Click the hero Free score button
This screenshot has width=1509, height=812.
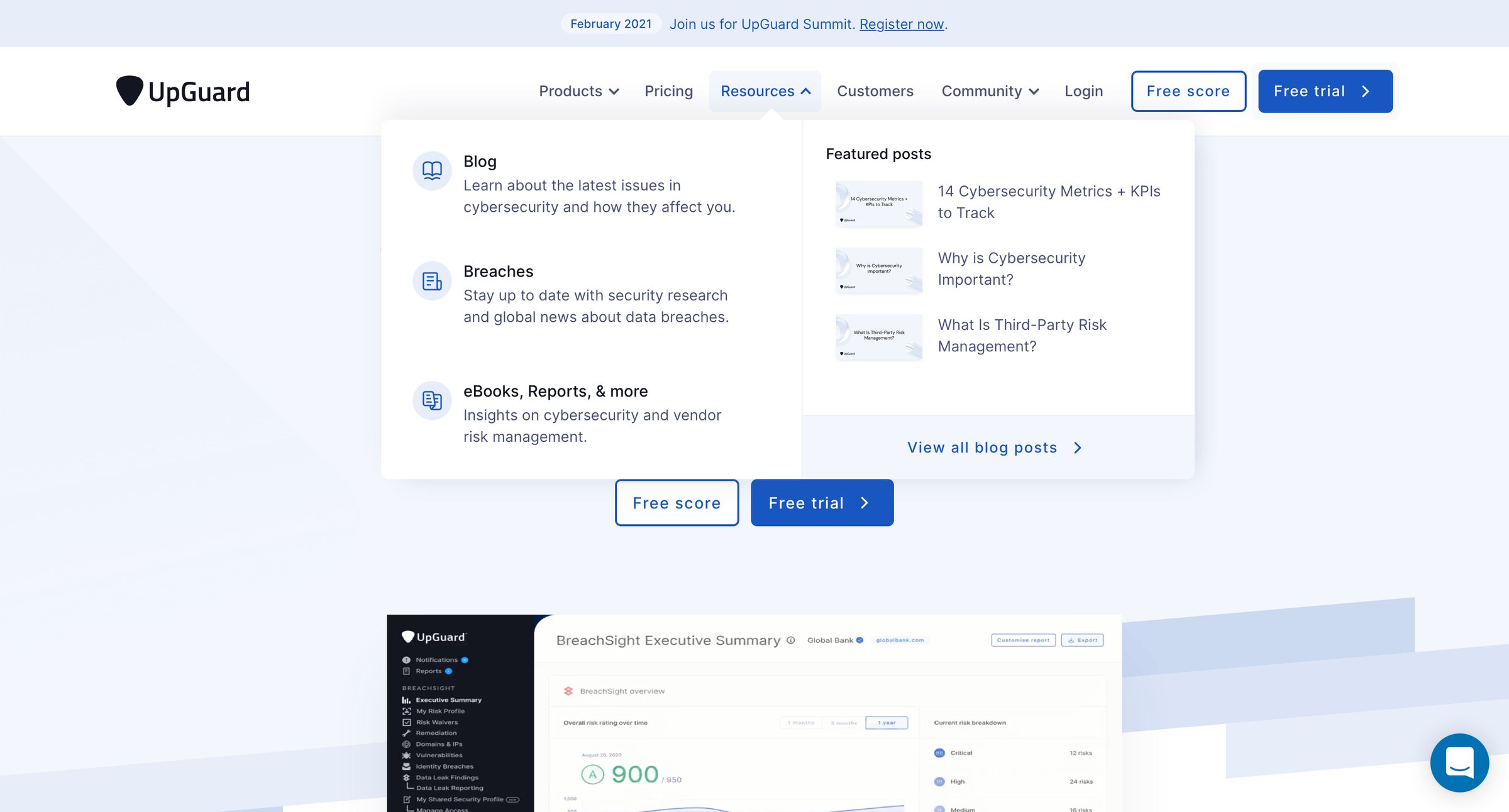677,503
